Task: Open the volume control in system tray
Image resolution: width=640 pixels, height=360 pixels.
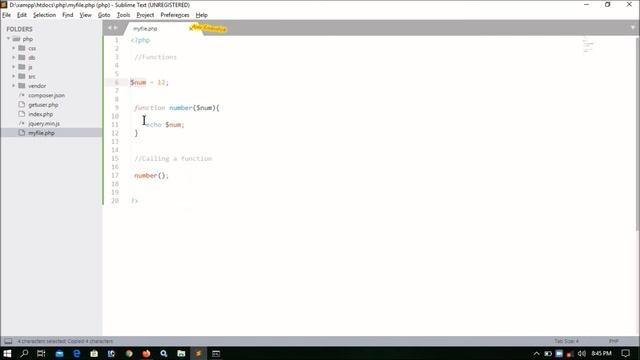Action: coord(581,353)
